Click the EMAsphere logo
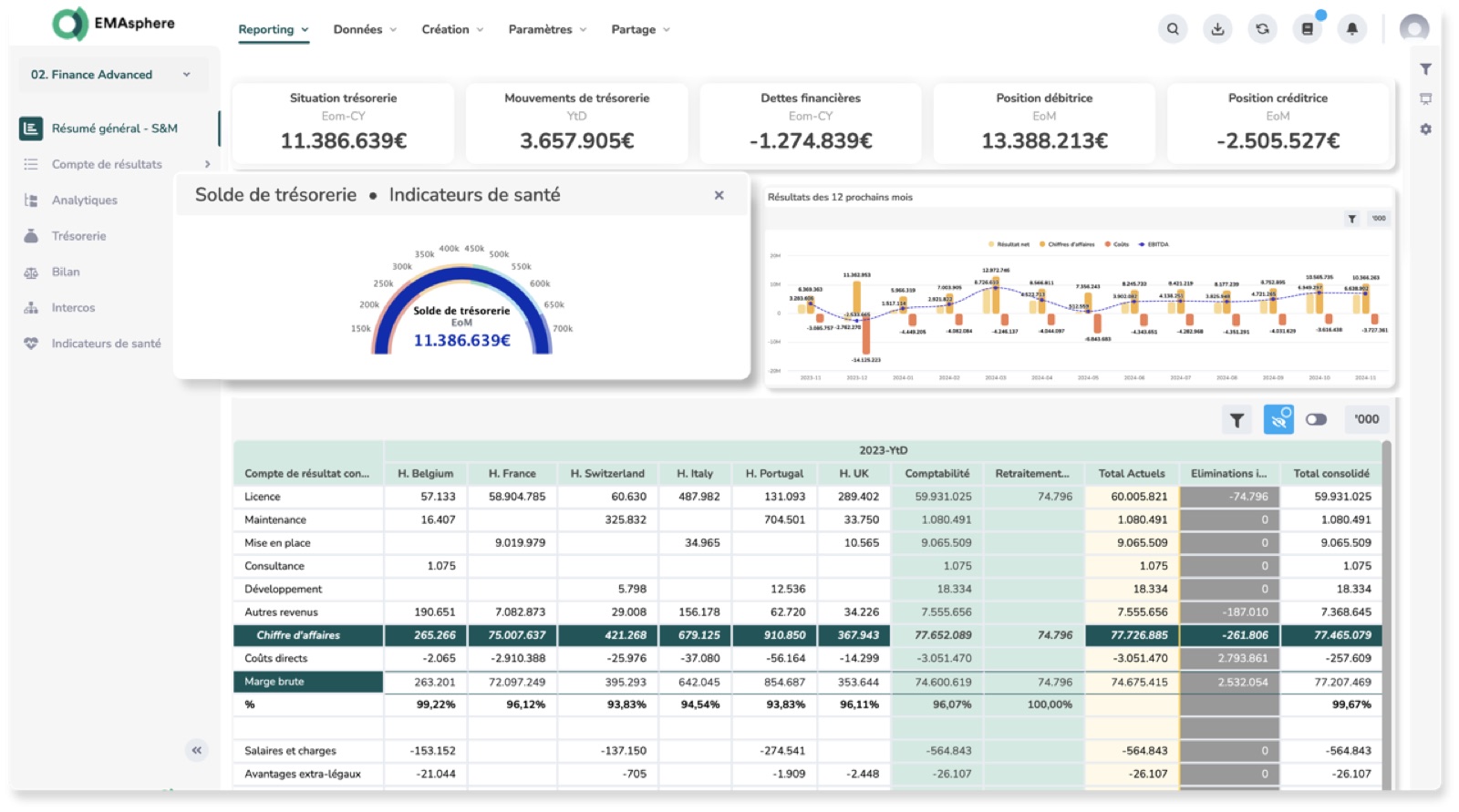Image resolution: width=1459 pixels, height=812 pixels. pyautogui.click(x=113, y=25)
